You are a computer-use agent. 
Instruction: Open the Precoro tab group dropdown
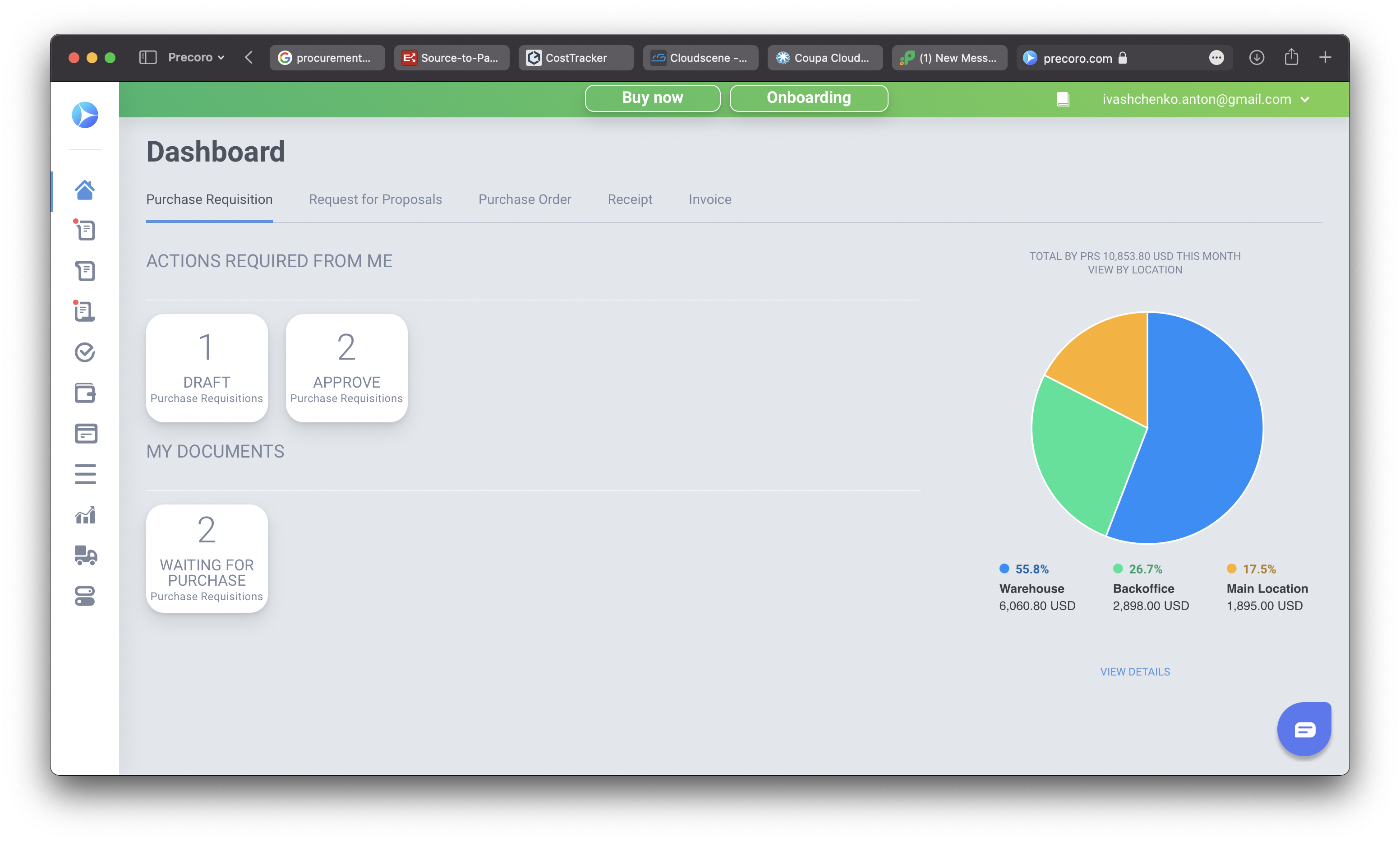click(x=196, y=57)
